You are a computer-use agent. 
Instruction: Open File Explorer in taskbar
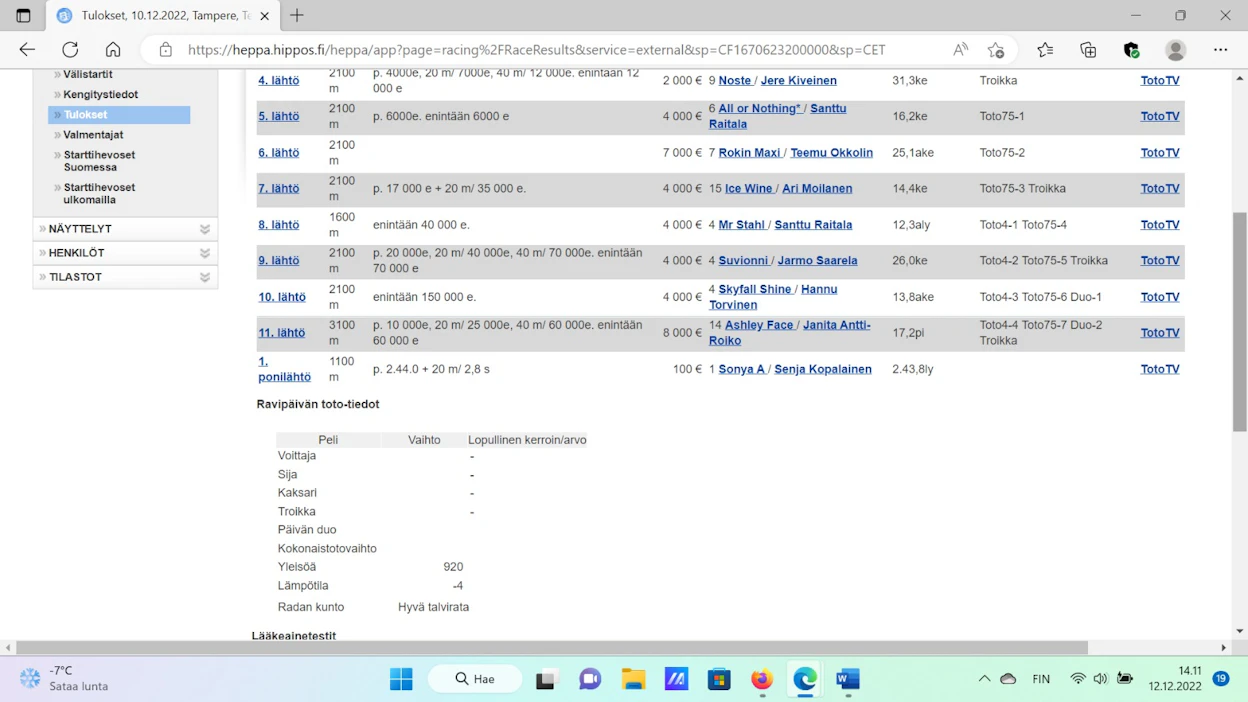[633, 679]
